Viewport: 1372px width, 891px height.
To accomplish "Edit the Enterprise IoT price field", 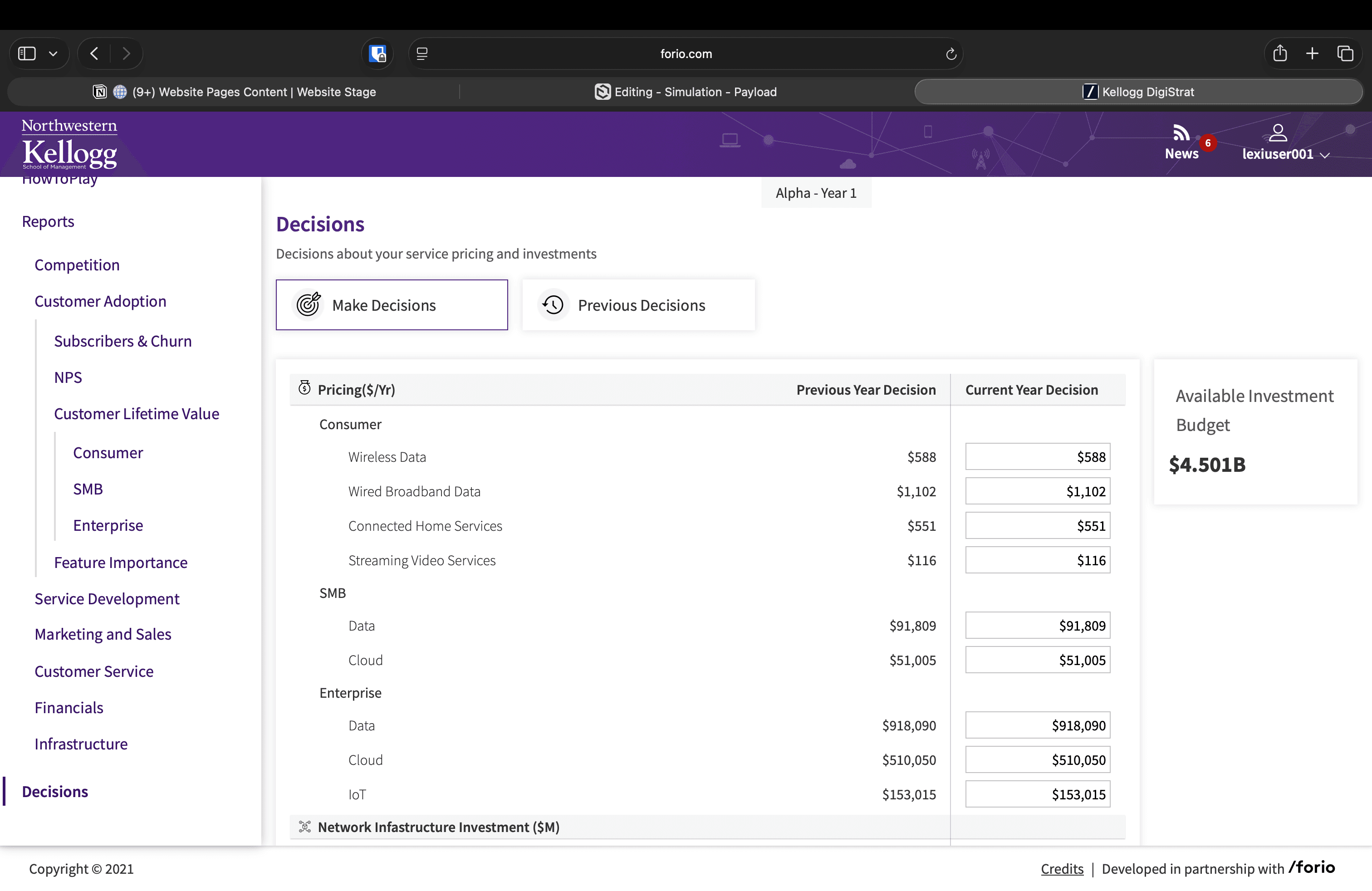I will tap(1037, 794).
